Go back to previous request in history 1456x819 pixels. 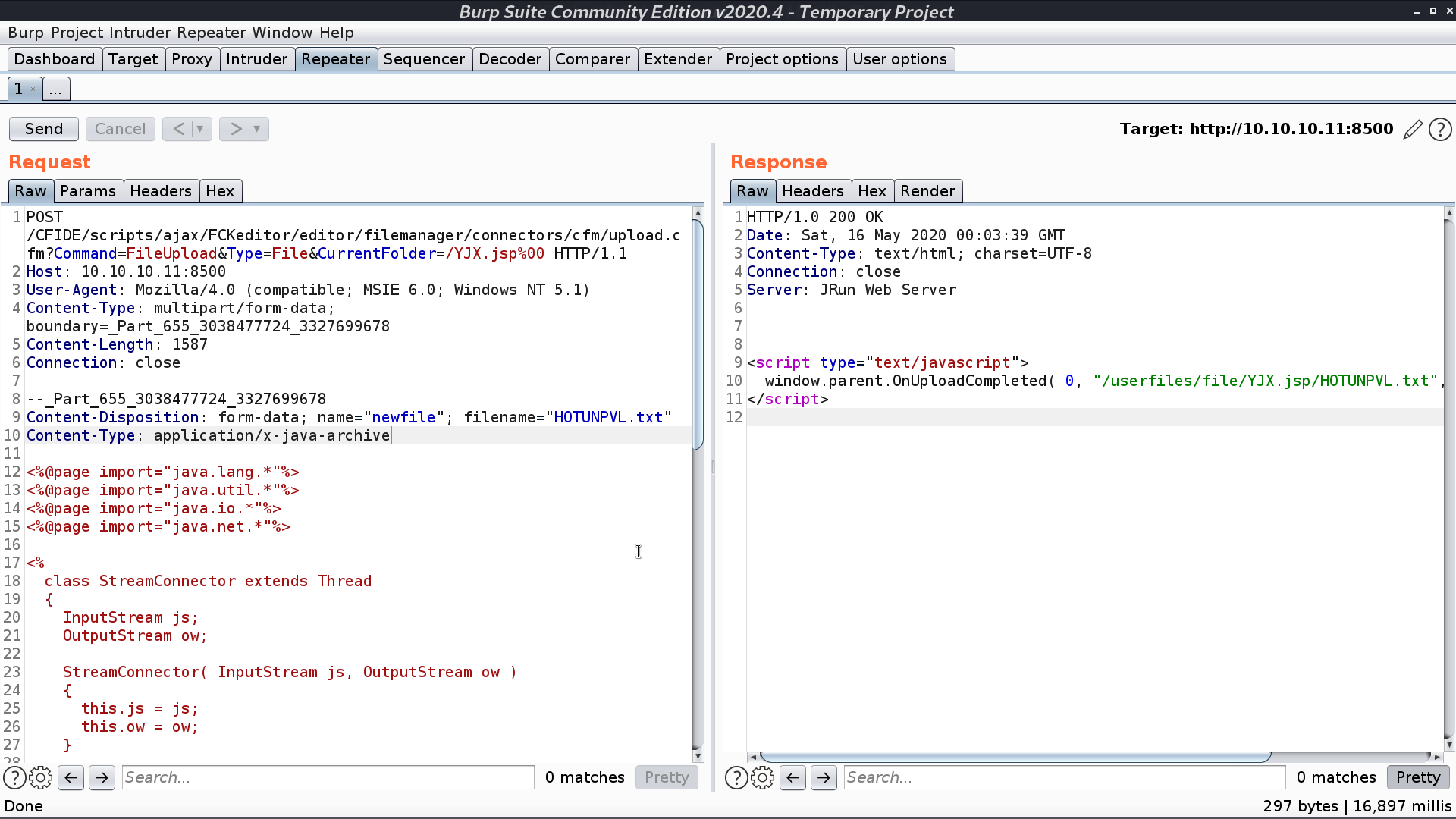[x=178, y=129]
